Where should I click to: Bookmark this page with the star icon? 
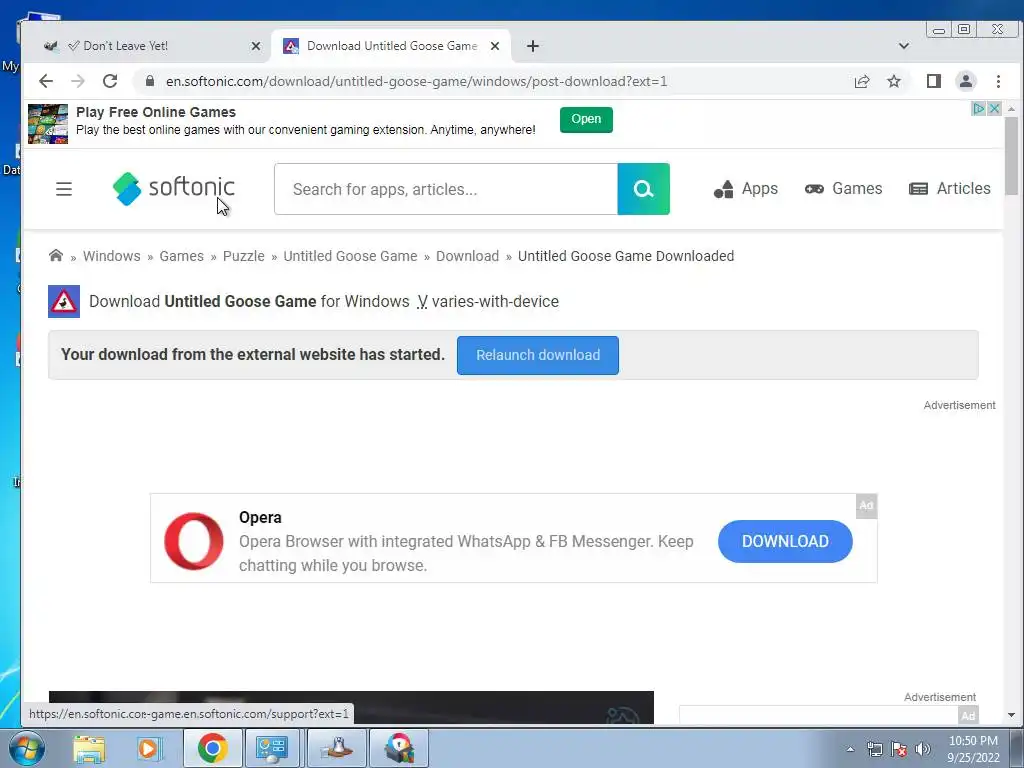(894, 81)
